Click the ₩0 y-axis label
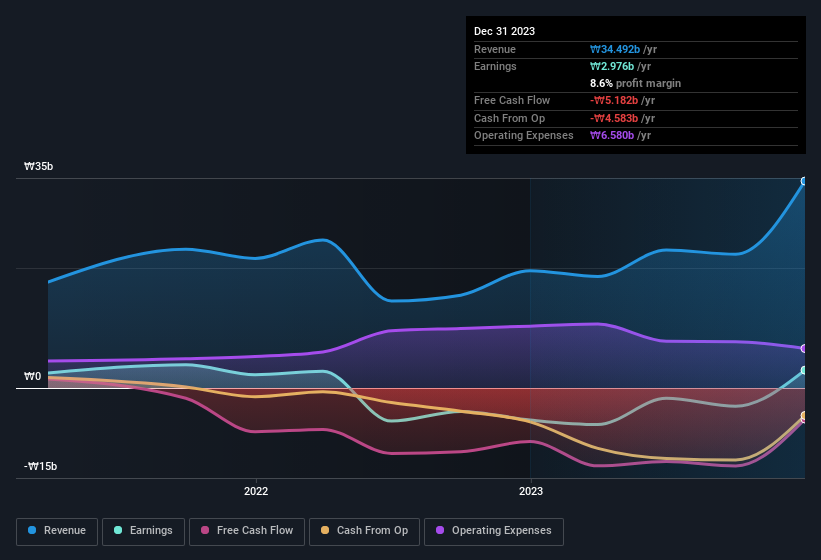Image resolution: width=821 pixels, height=560 pixels. (x=32, y=376)
